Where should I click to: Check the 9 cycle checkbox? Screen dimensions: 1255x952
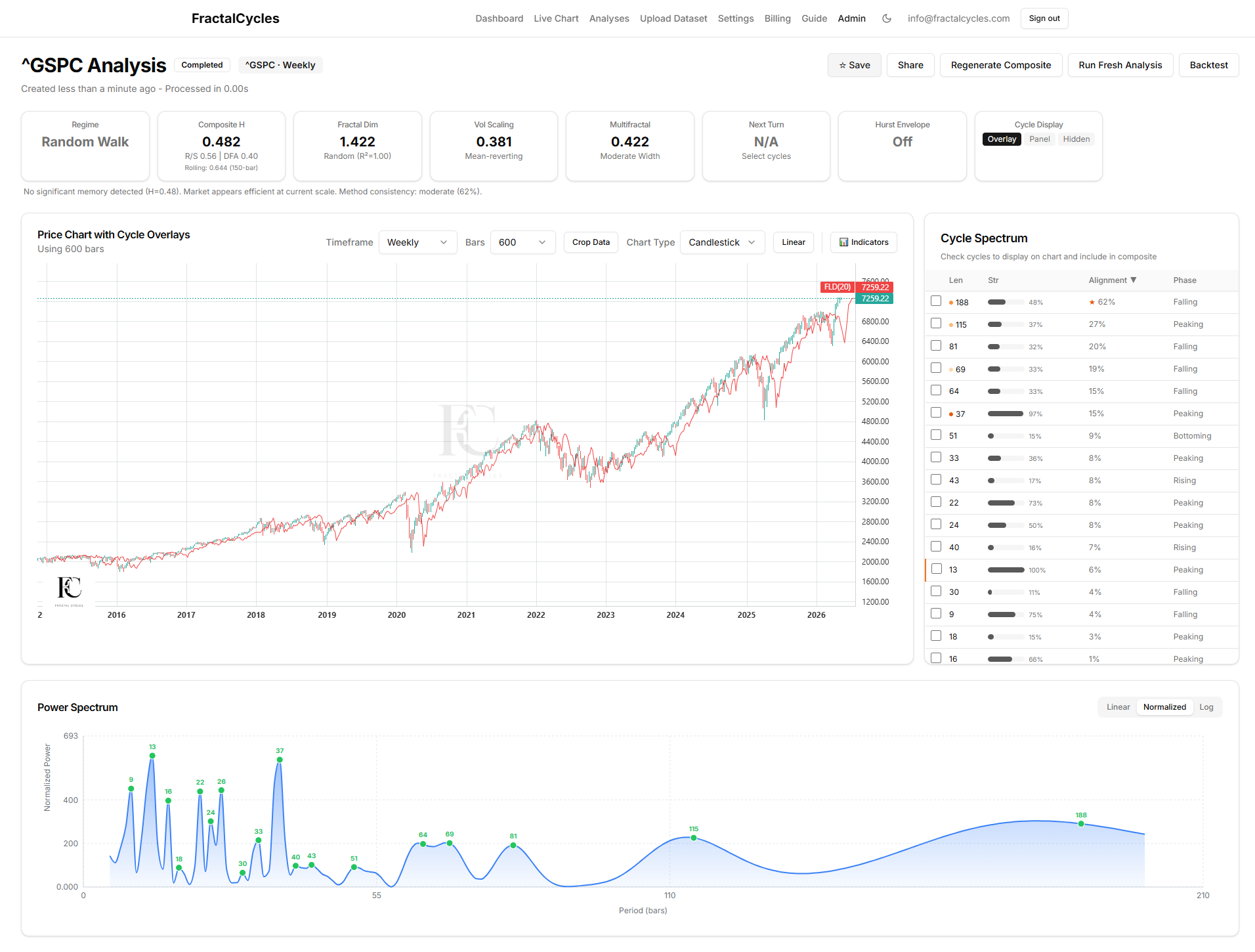(936, 614)
